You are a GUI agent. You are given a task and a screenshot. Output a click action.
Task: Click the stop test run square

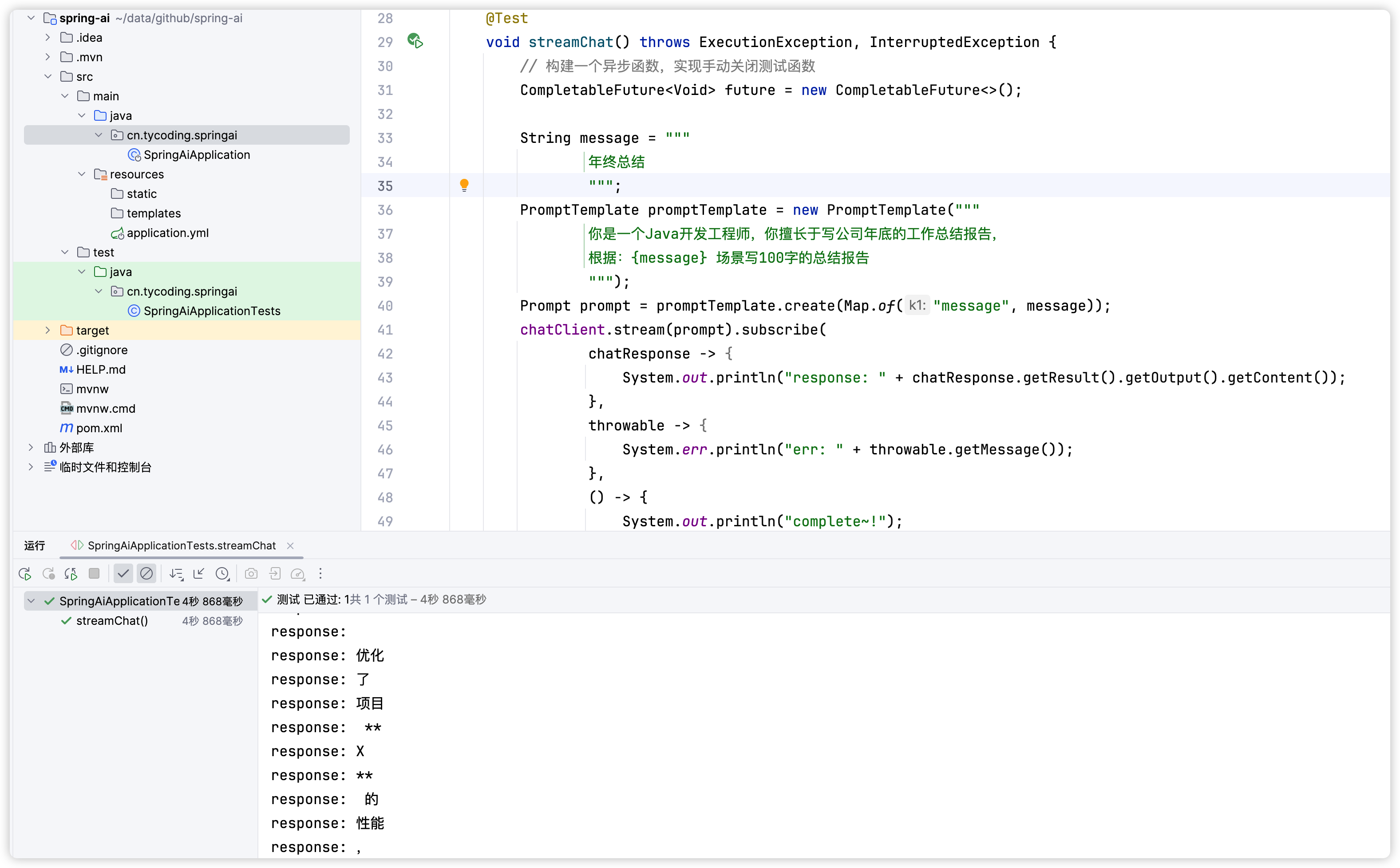pyautogui.click(x=94, y=573)
